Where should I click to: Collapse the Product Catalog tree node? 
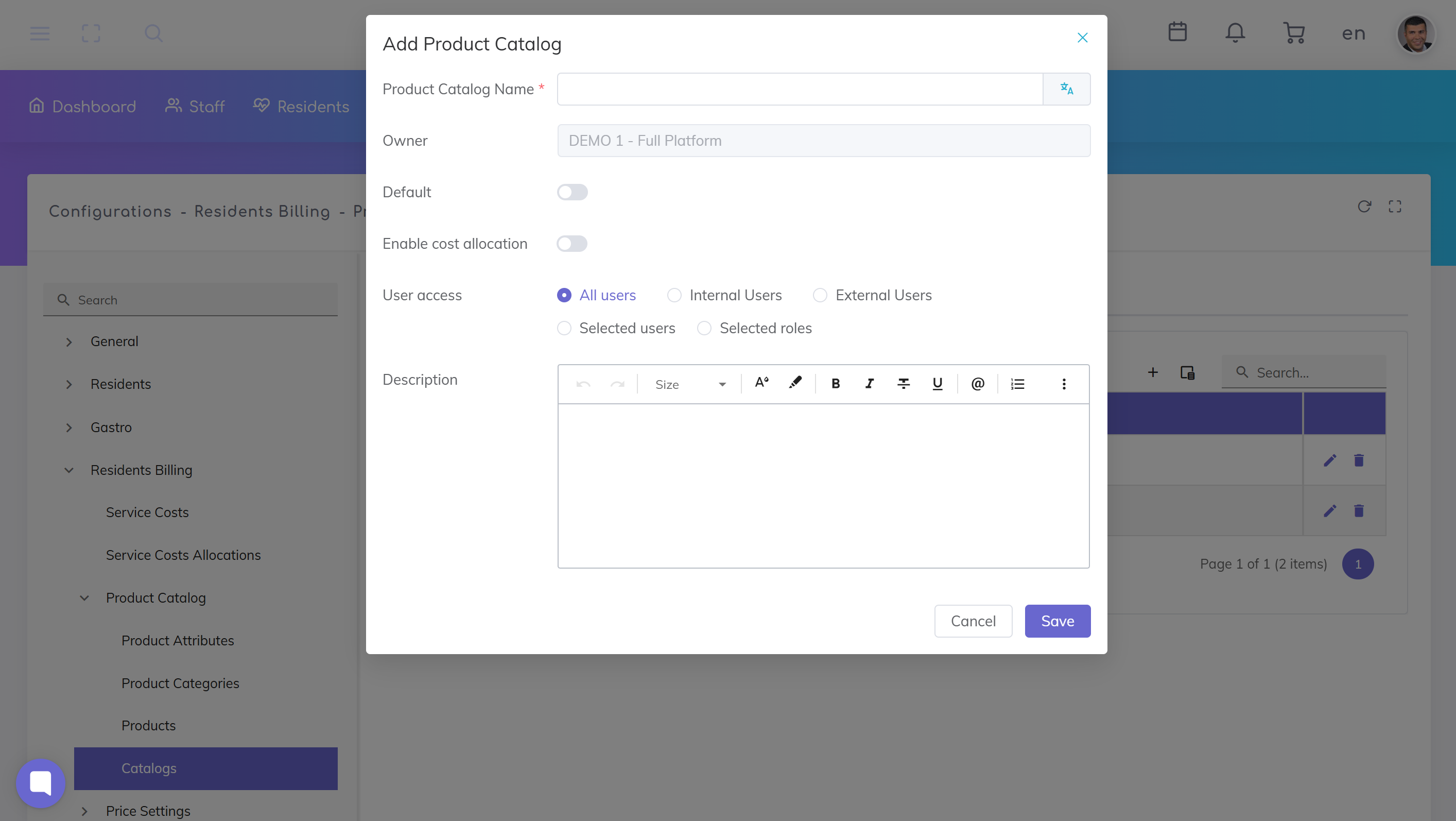point(84,597)
